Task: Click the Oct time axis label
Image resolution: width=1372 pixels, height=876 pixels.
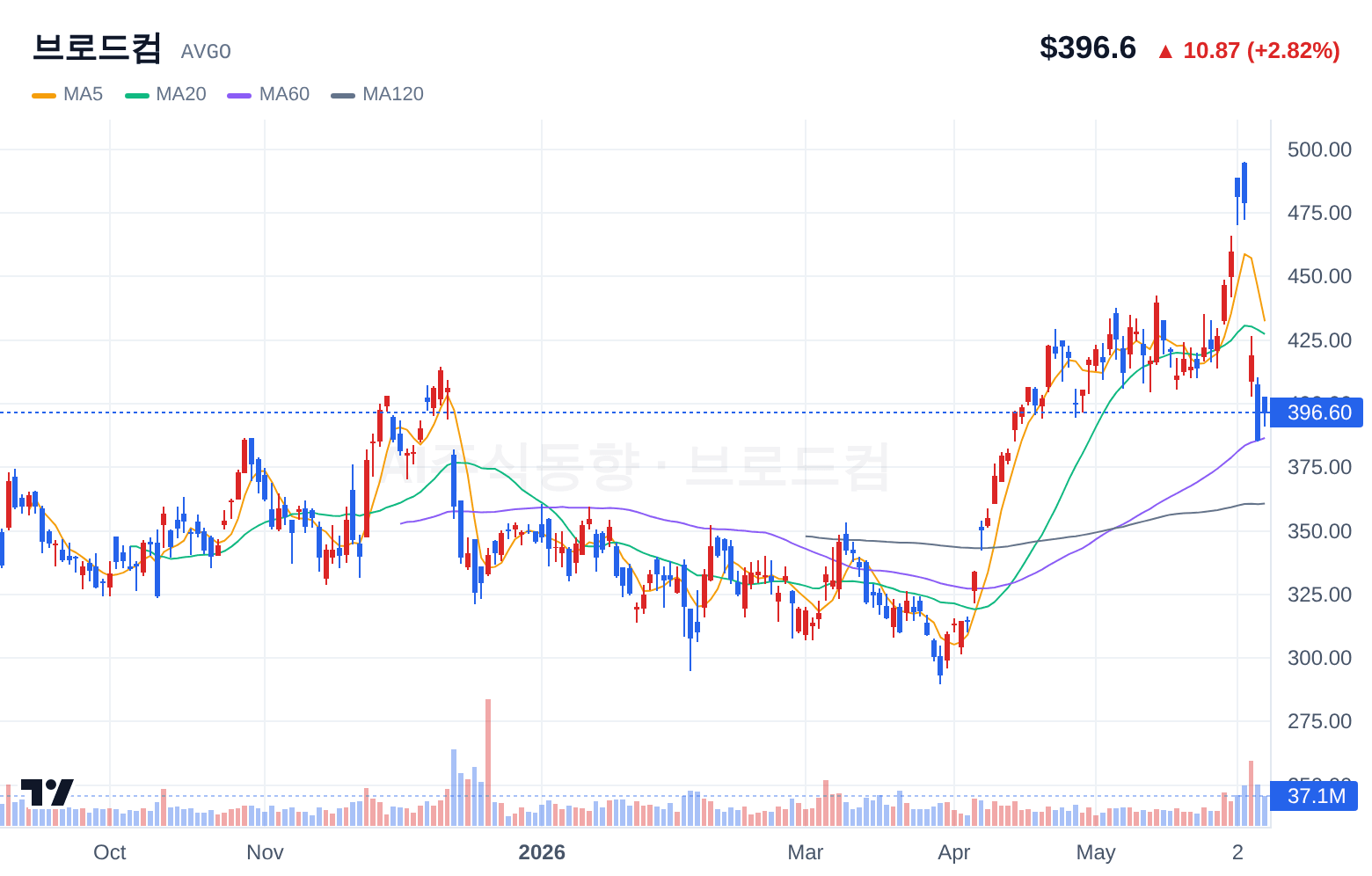Action: coord(110,852)
